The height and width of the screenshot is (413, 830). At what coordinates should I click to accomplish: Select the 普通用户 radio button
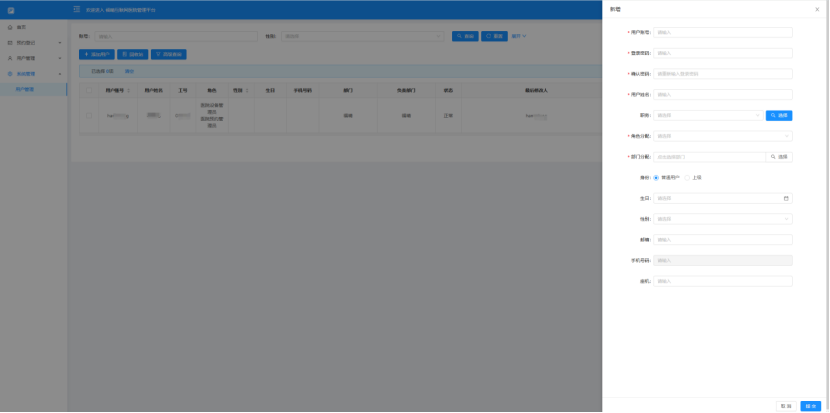(656, 177)
